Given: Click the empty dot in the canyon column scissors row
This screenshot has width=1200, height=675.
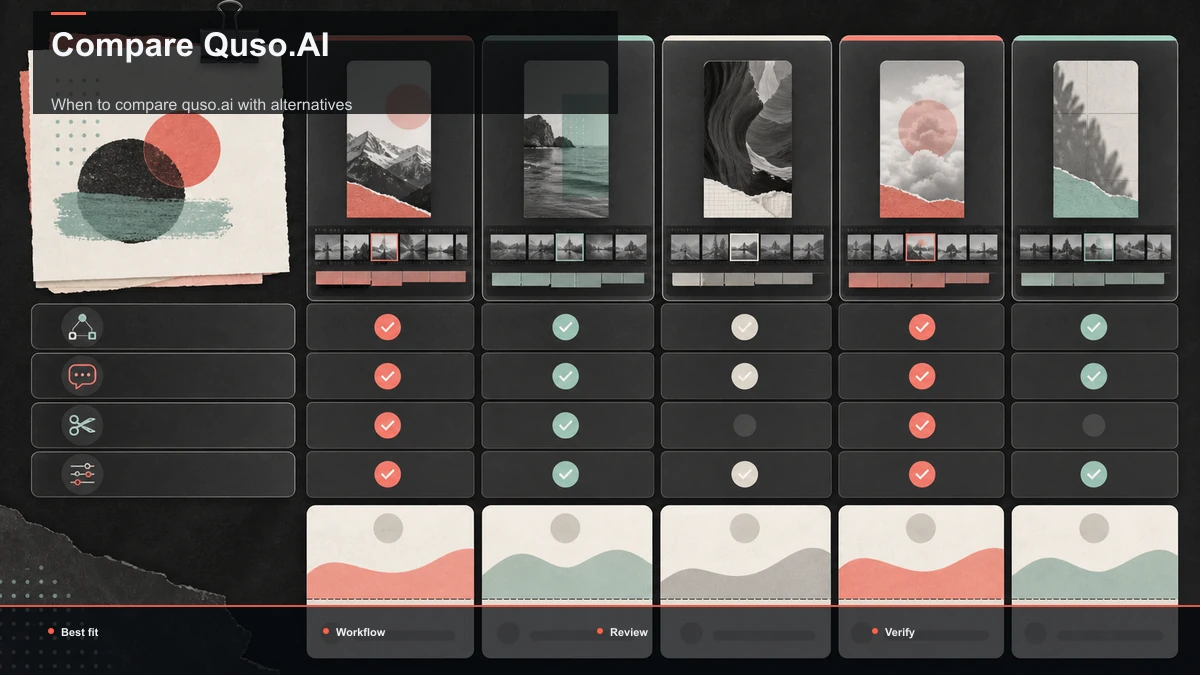Looking at the screenshot, I should click(744, 425).
